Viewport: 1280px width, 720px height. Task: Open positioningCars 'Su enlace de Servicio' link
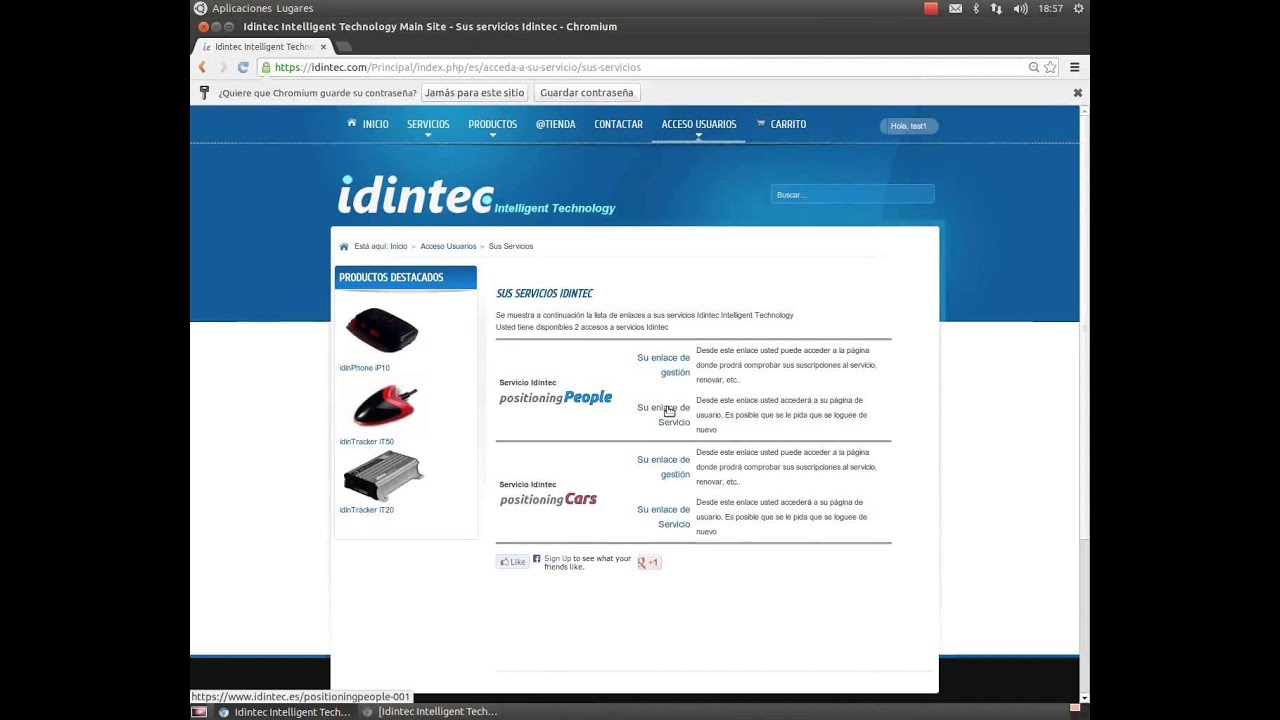664,517
